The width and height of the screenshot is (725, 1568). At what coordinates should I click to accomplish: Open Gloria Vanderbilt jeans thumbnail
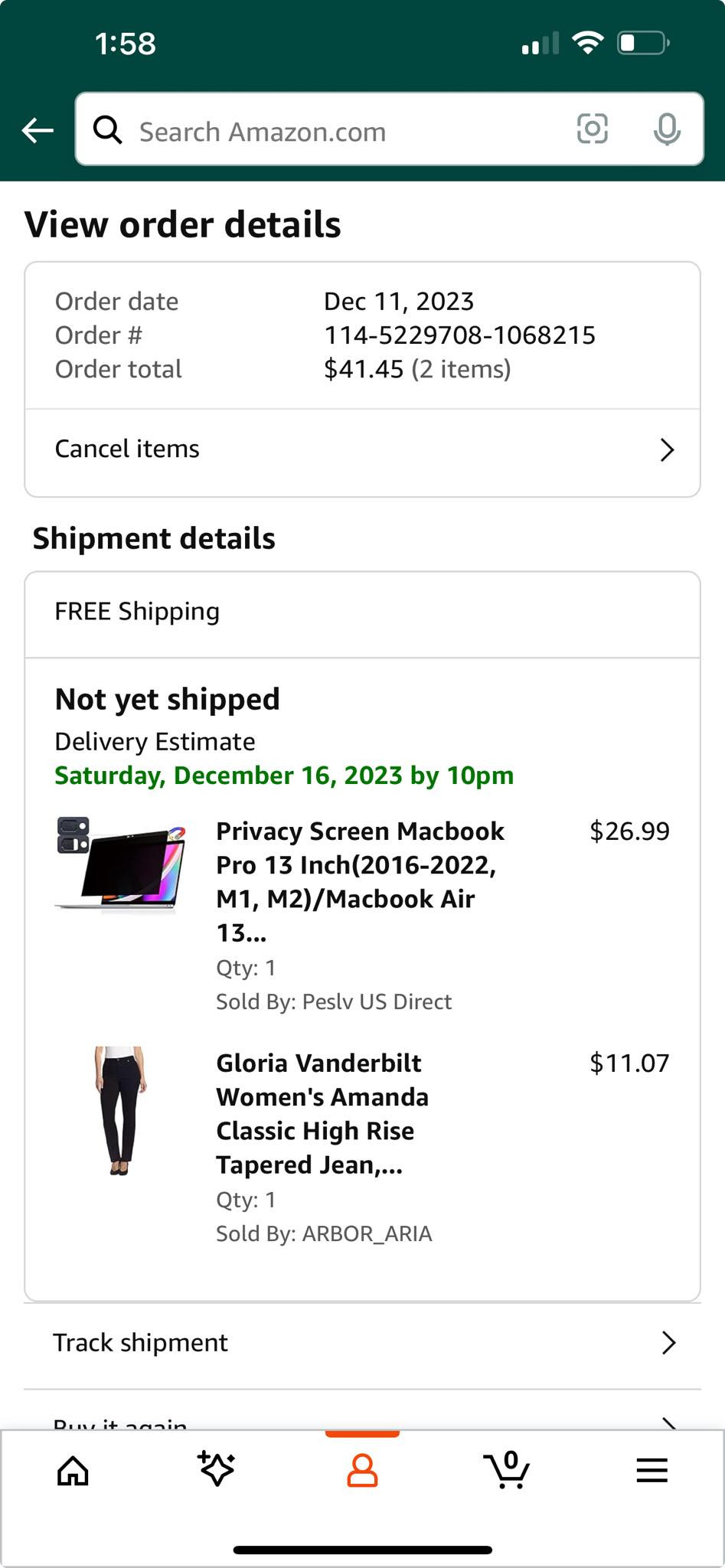point(120,1110)
